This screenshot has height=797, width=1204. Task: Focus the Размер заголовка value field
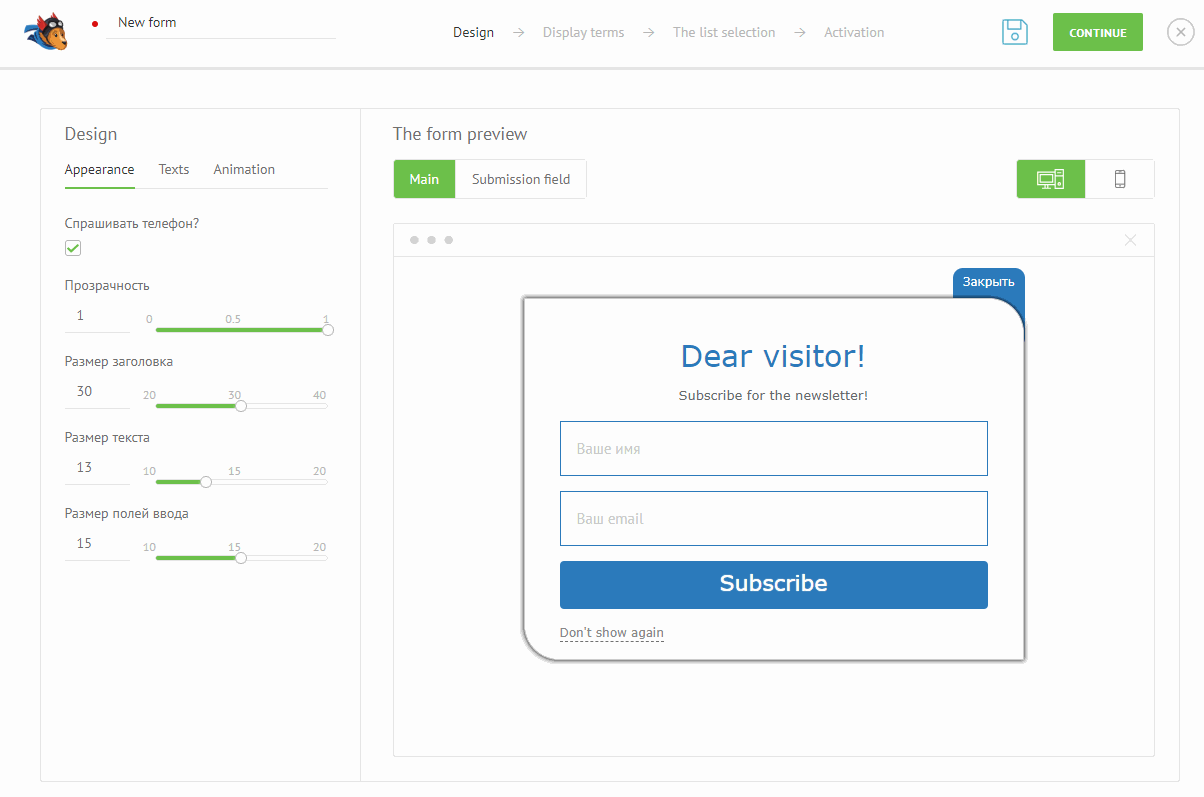(x=98, y=392)
